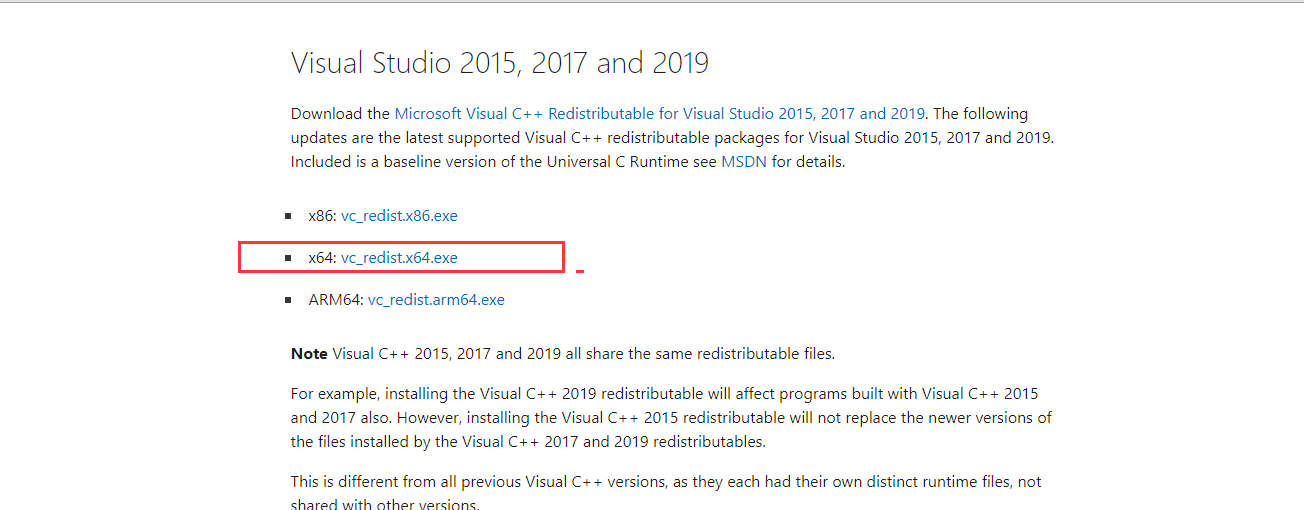This screenshot has height=510, width=1304.
Task: Click the "x64:" label inside the red box
Action: click(322, 258)
